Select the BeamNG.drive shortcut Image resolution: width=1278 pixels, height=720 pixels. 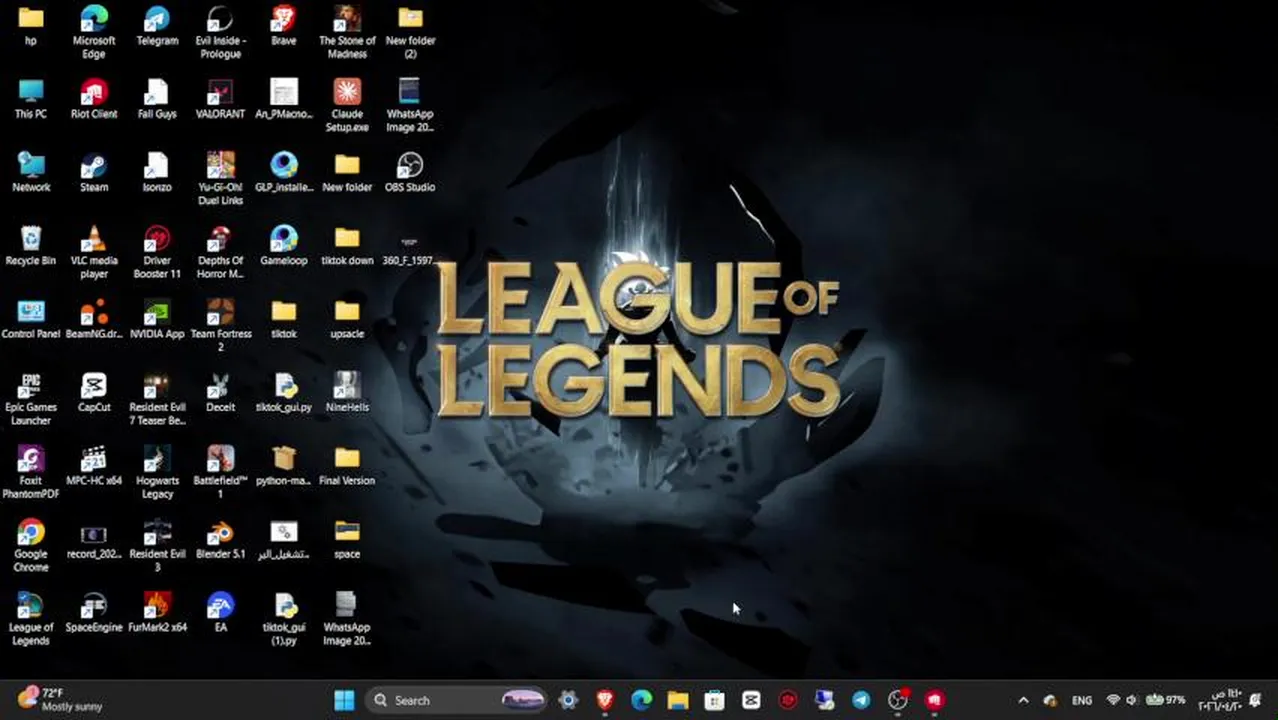94,318
